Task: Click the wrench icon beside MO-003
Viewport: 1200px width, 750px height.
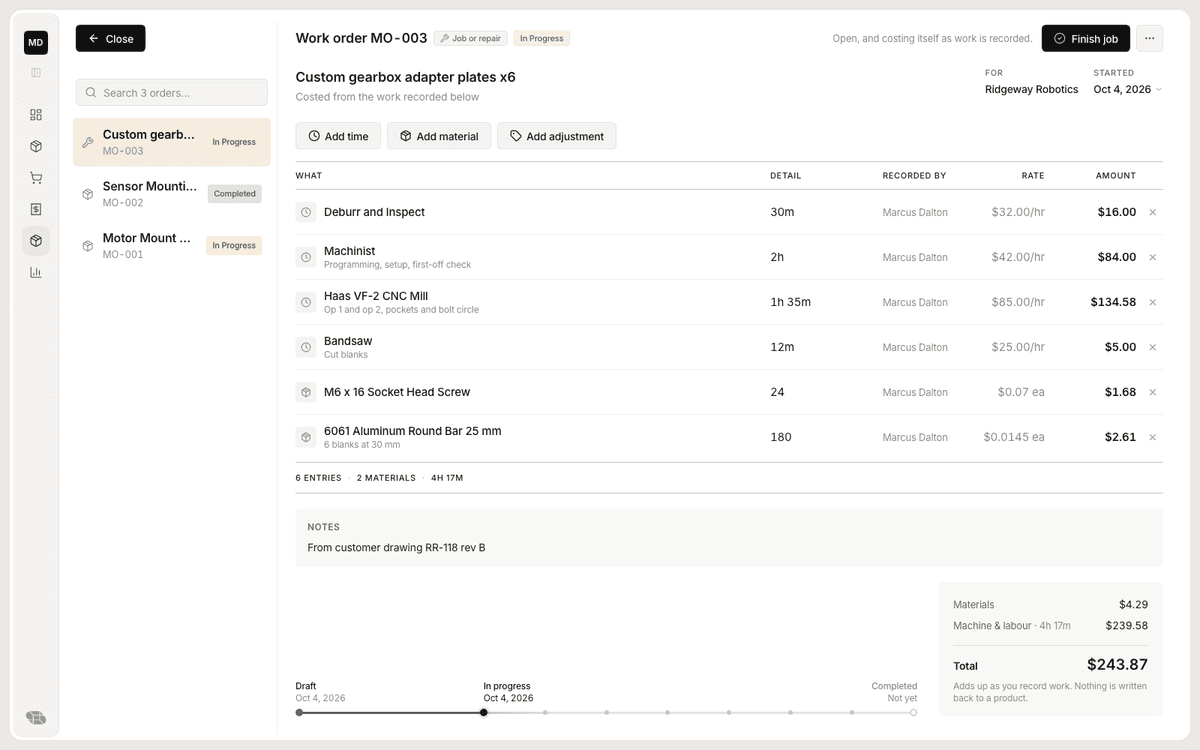Action: tap(88, 142)
